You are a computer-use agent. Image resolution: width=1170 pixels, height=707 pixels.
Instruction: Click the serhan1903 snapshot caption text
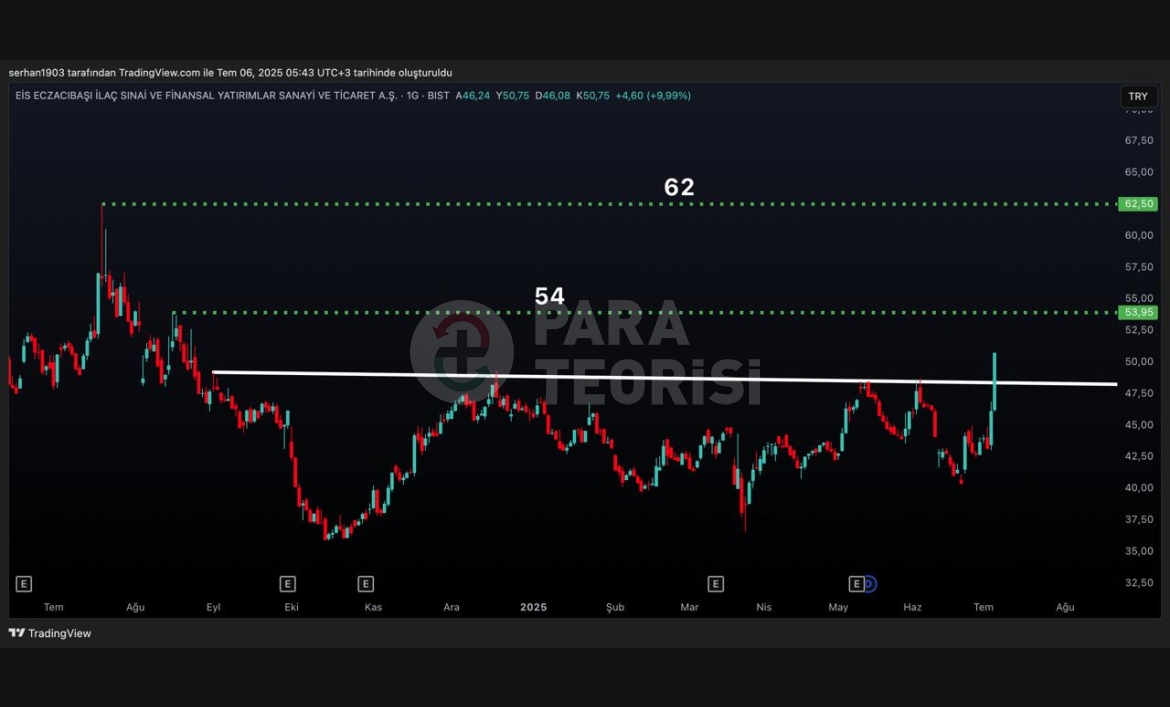tap(231, 72)
